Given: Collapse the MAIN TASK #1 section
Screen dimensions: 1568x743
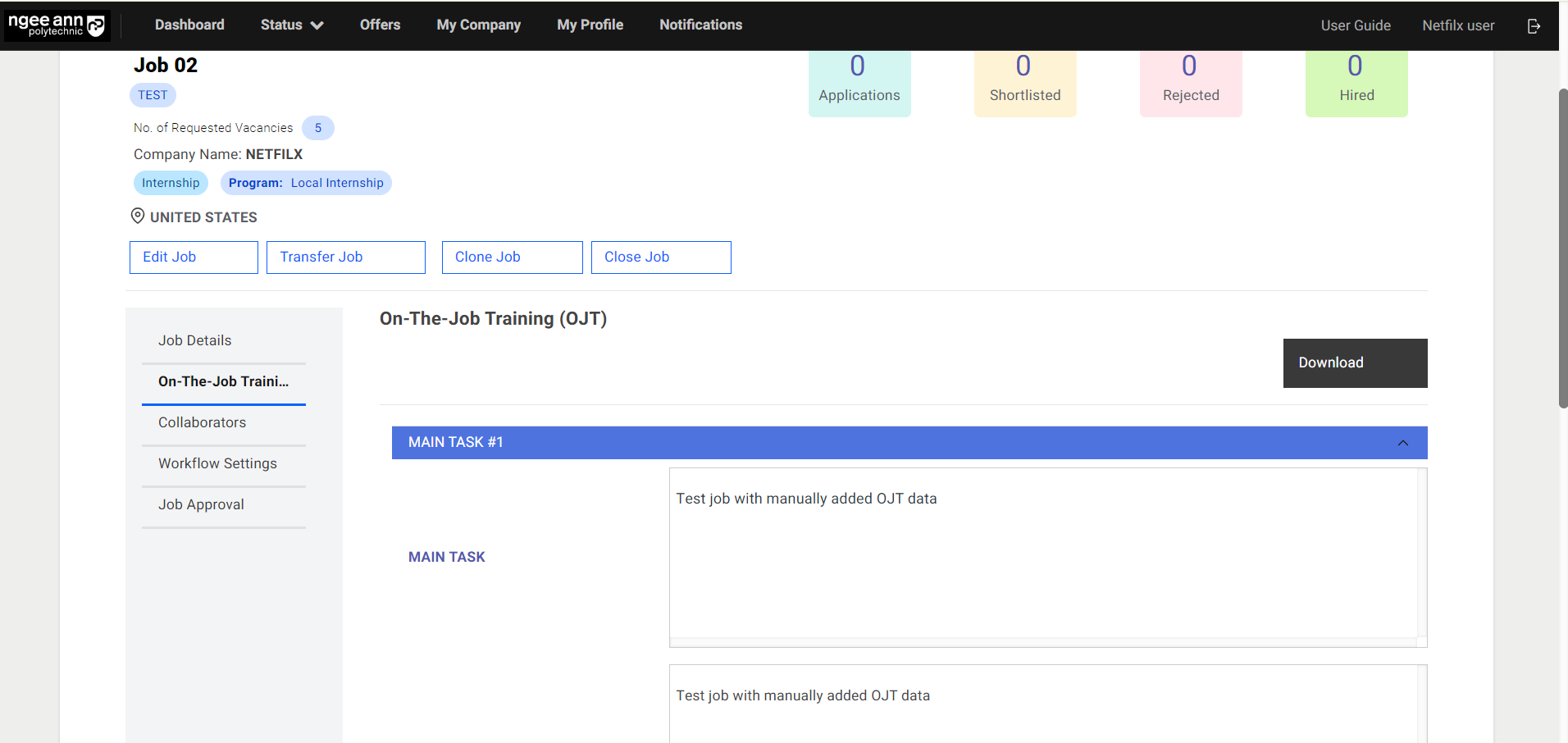Looking at the screenshot, I should pos(1402,443).
